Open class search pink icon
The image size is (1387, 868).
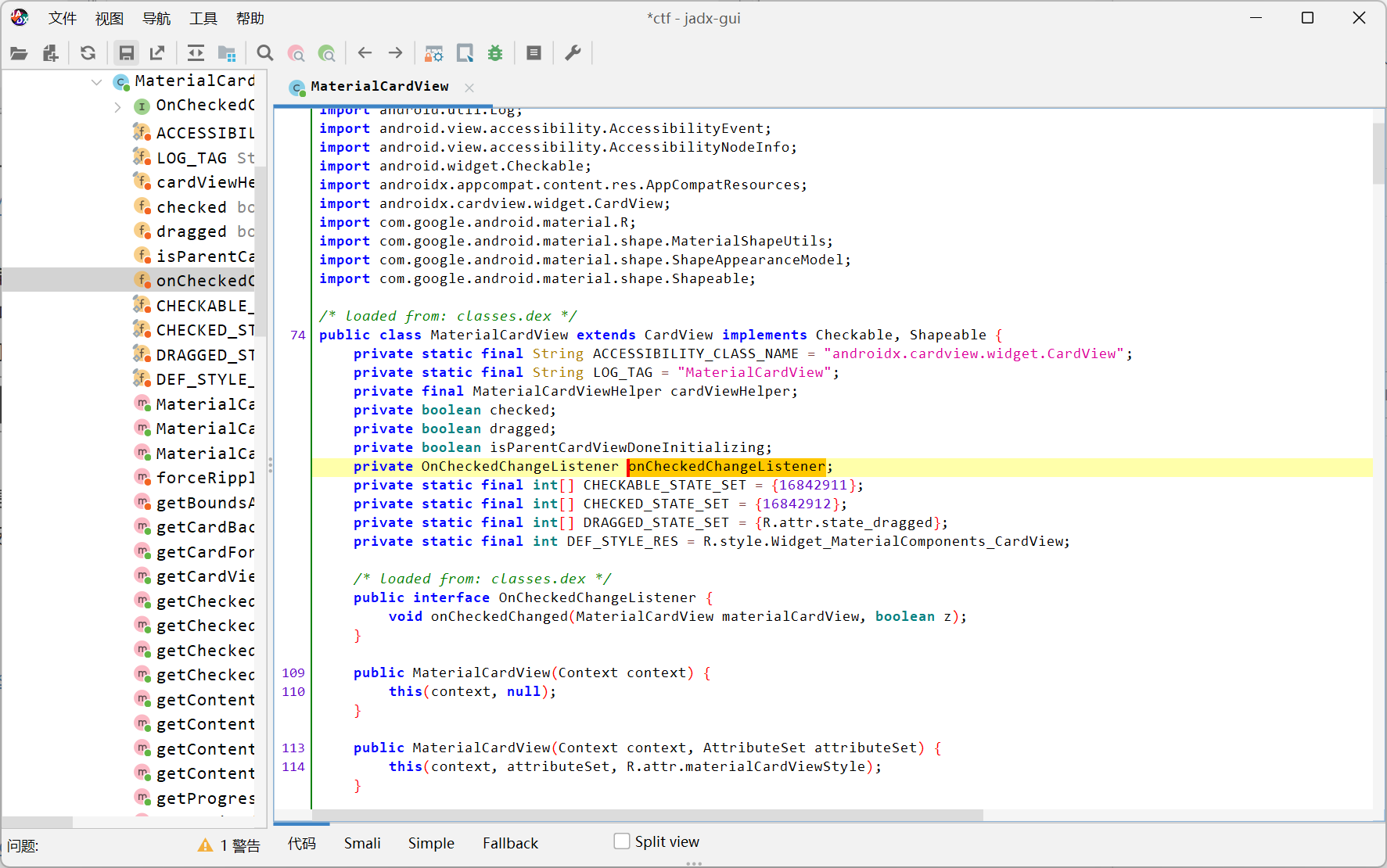(296, 53)
